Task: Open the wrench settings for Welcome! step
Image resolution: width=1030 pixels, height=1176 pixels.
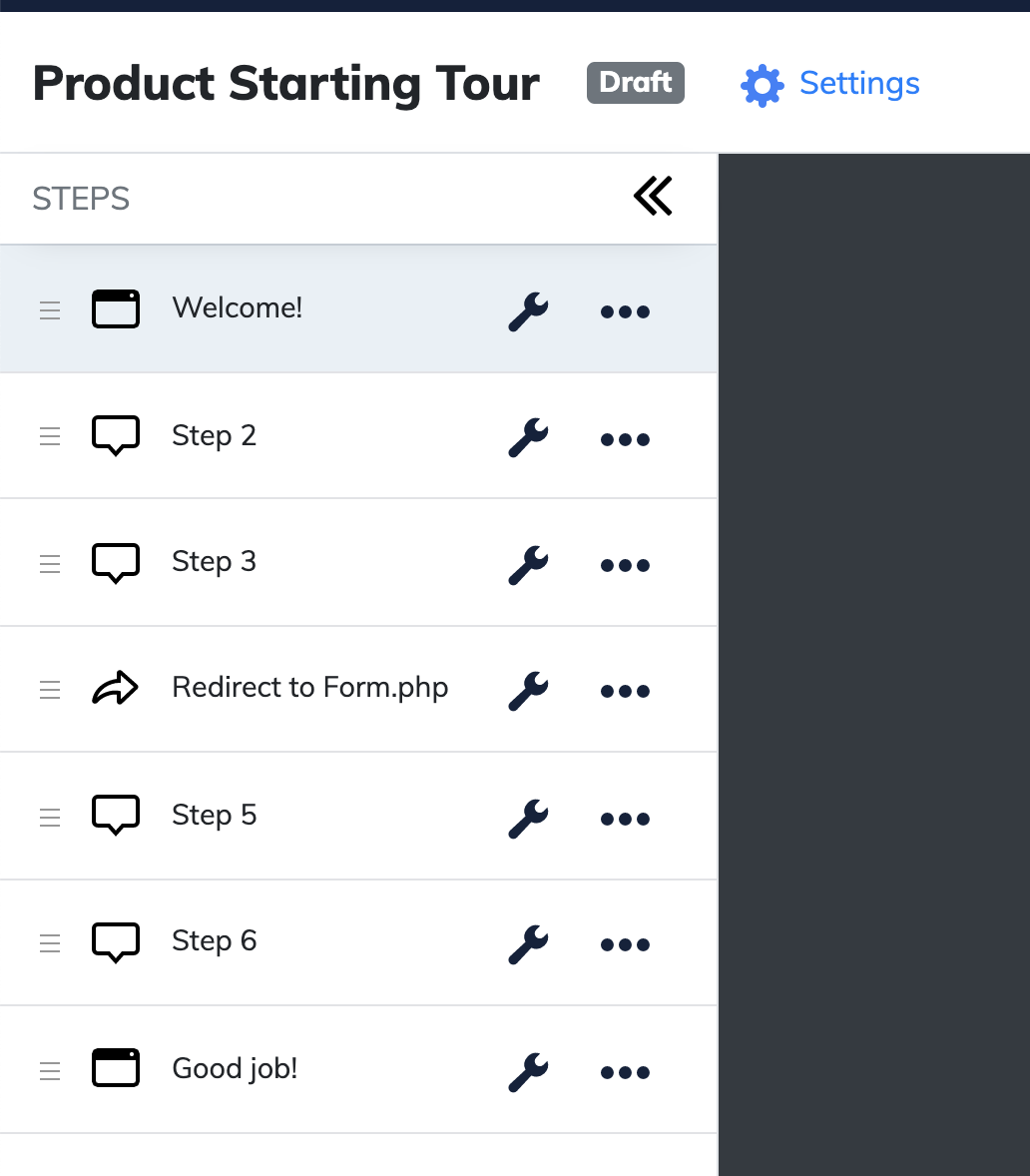Action: pos(528,310)
